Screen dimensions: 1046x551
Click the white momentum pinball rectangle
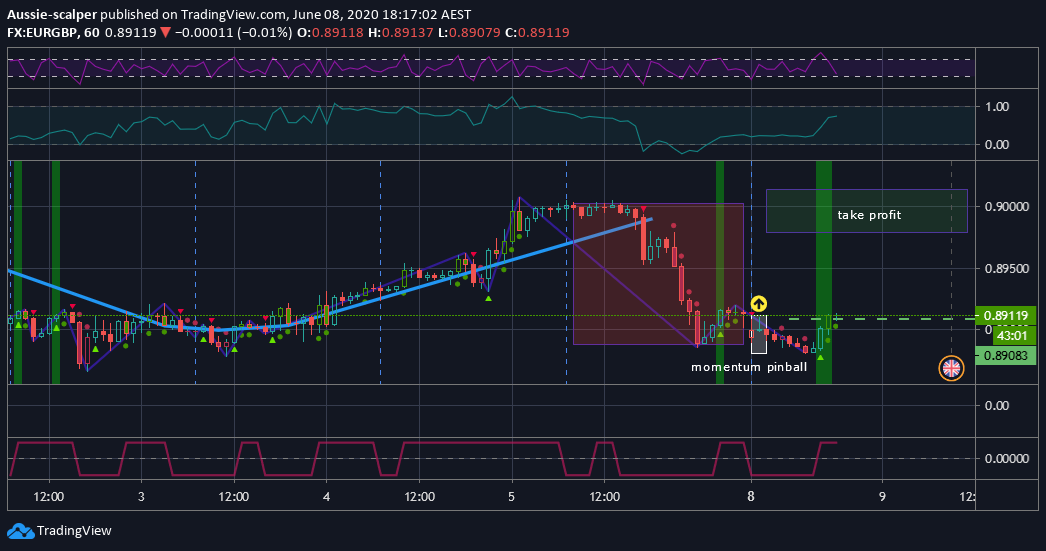point(758,334)
